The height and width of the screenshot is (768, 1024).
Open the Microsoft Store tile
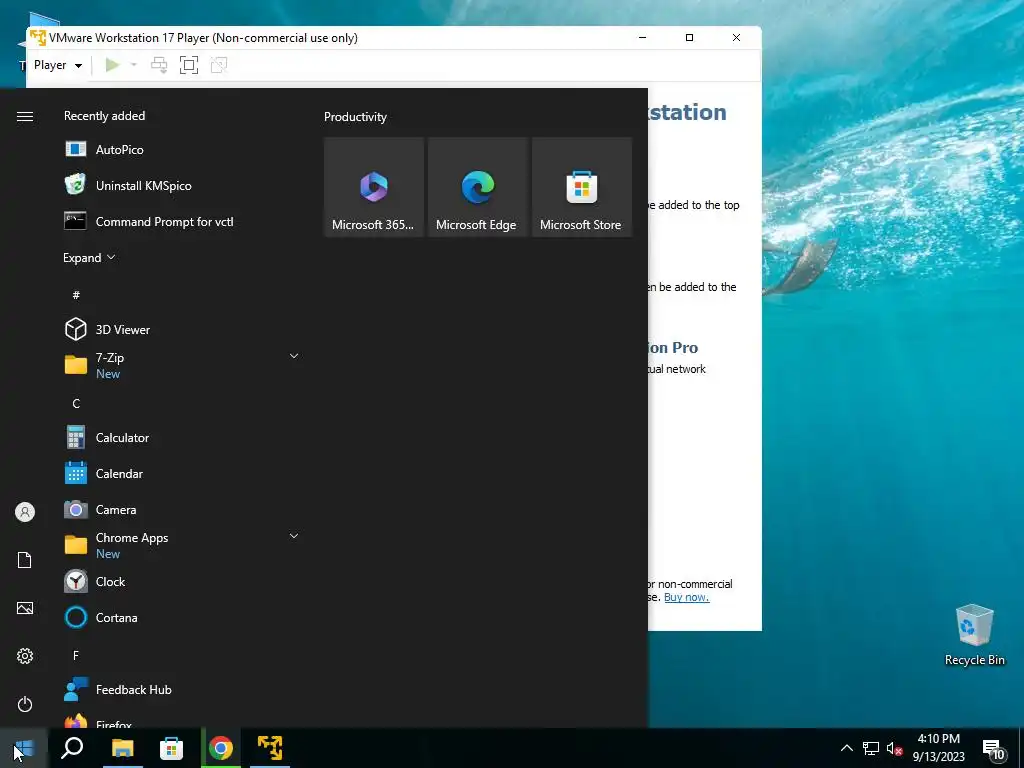pos(581,187)
